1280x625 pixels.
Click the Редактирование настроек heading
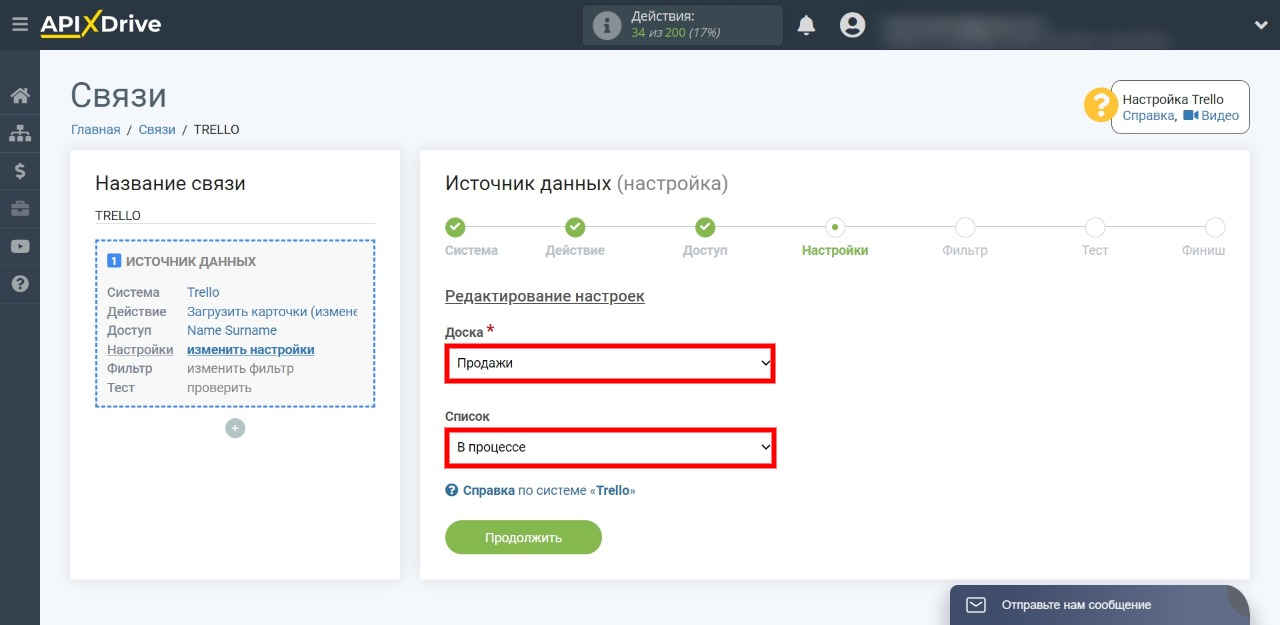pyautogui.click(x=545, y=297)
